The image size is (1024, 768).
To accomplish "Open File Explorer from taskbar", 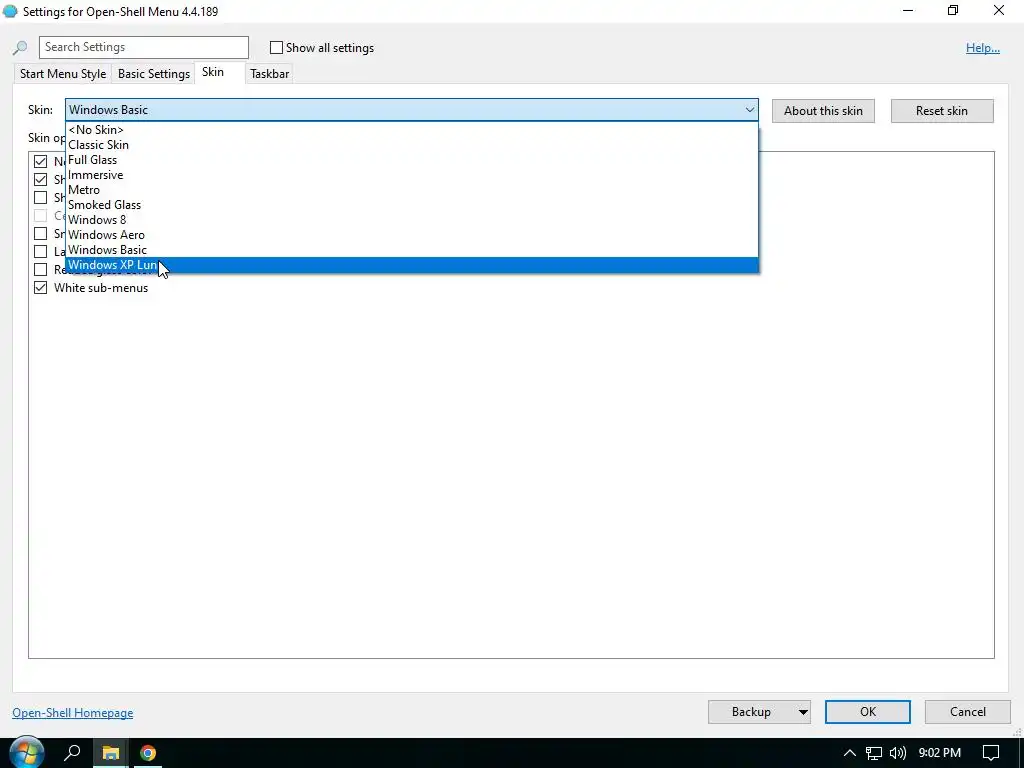I will point(110,753).
